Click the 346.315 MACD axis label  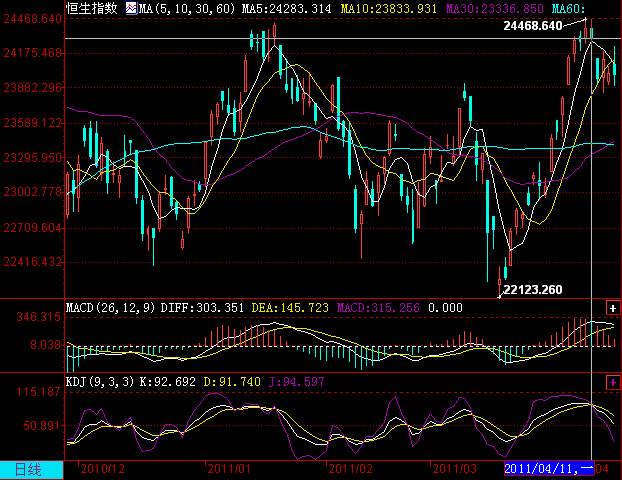coord(38,317)
